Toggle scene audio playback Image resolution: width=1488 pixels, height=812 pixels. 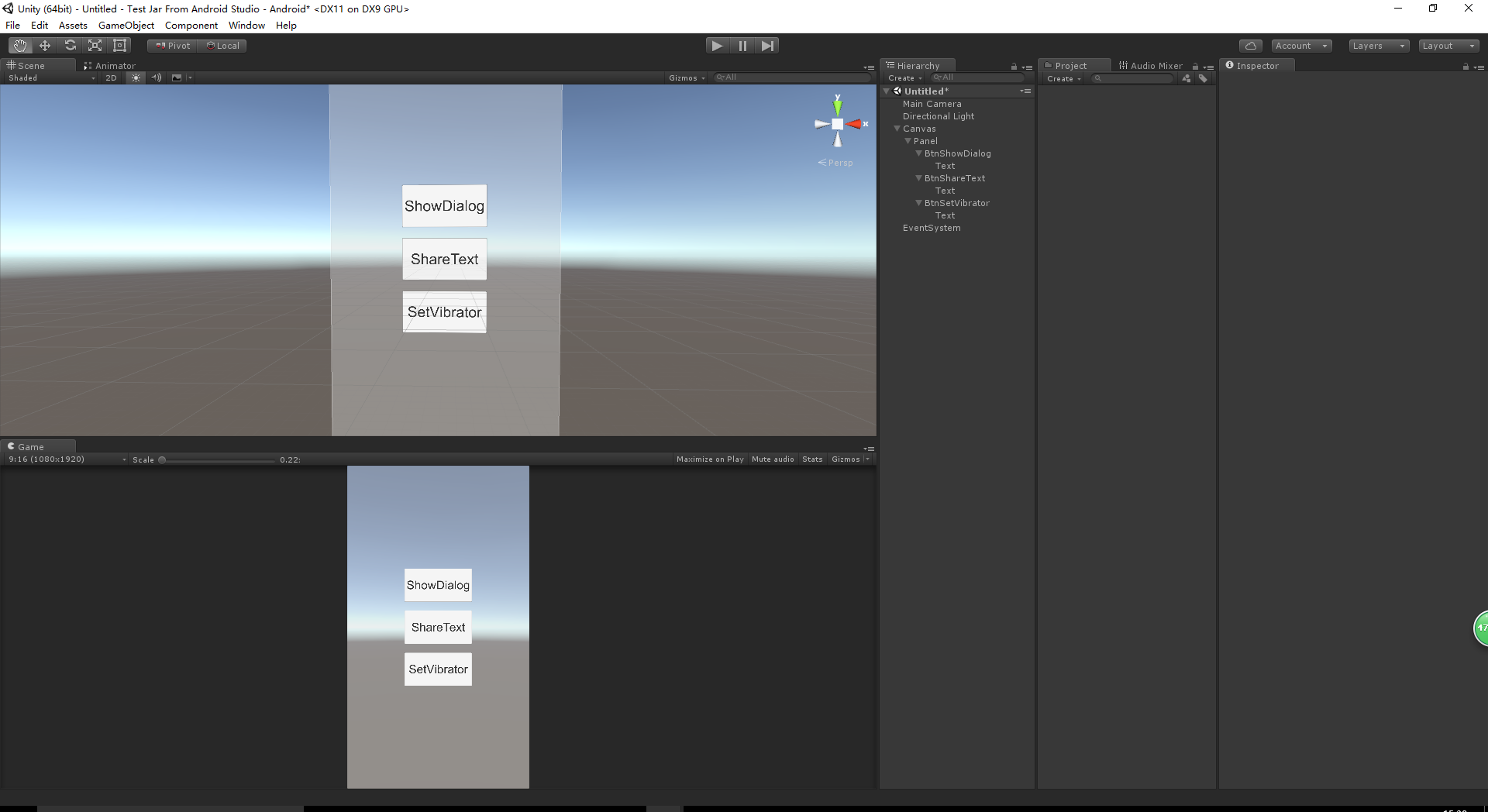point(157,77)
